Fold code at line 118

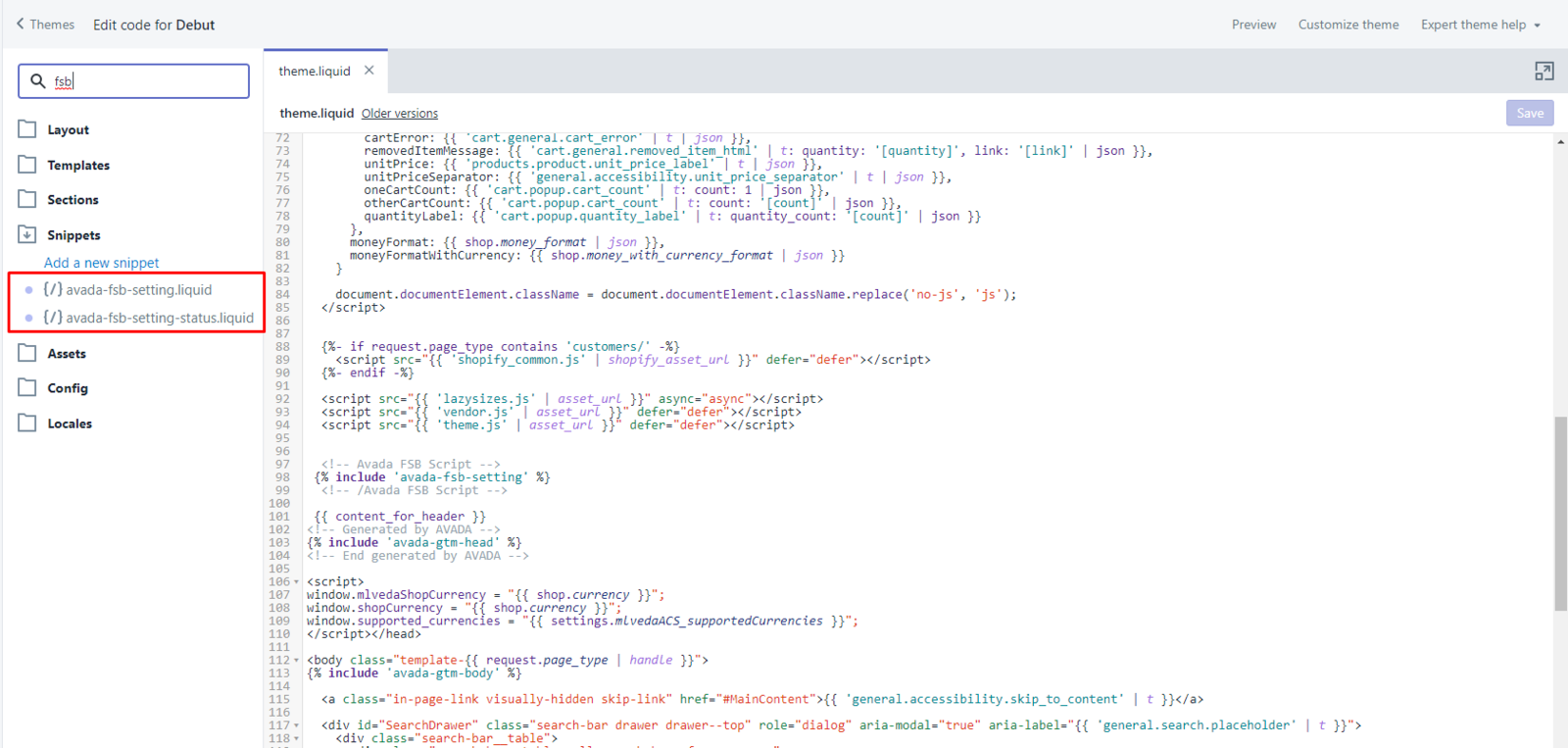click(x=297, y=739)
